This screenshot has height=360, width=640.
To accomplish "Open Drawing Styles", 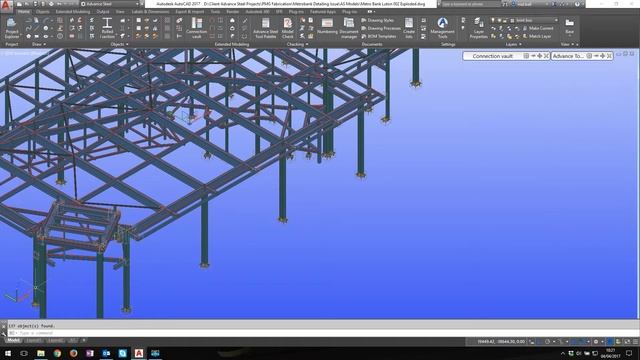I will point(378,20).
